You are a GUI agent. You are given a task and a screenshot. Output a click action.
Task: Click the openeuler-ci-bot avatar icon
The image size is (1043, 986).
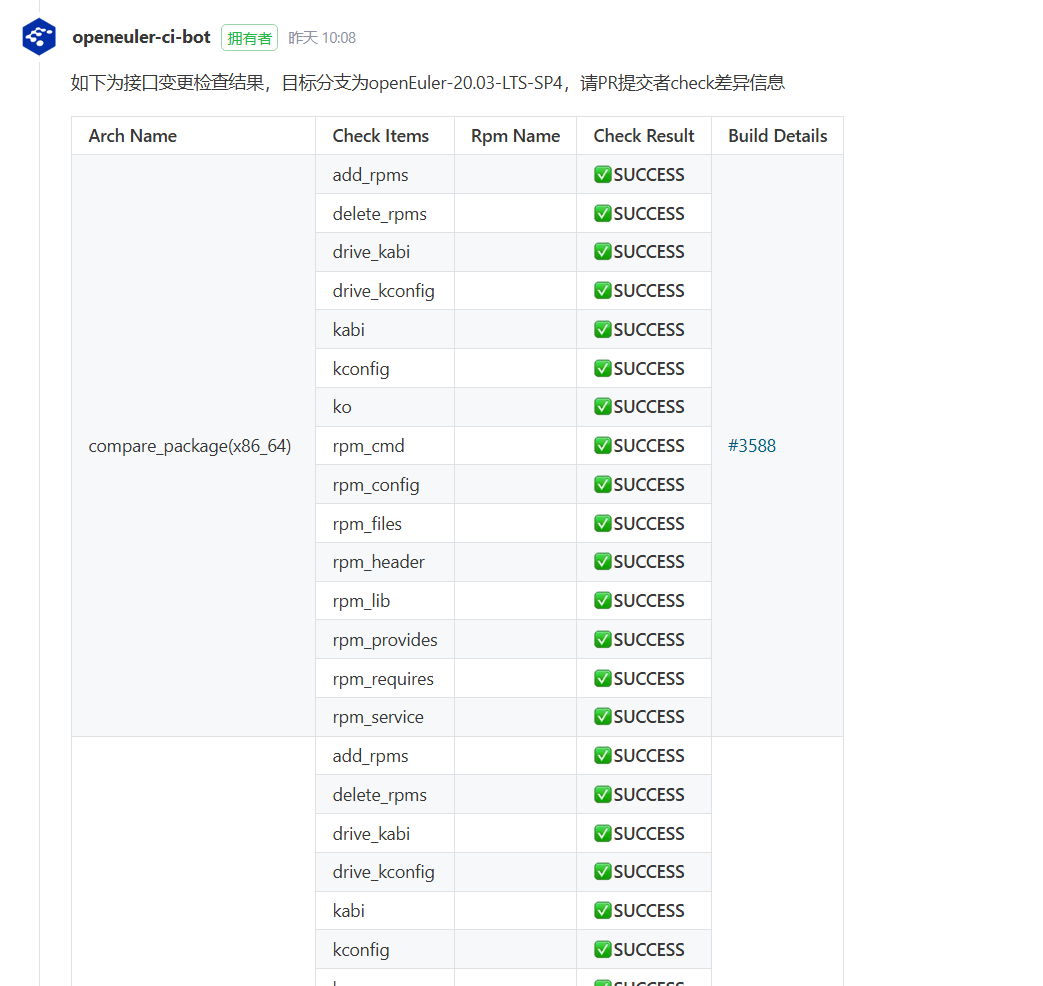pyautogui.click(x=39, y=37)
